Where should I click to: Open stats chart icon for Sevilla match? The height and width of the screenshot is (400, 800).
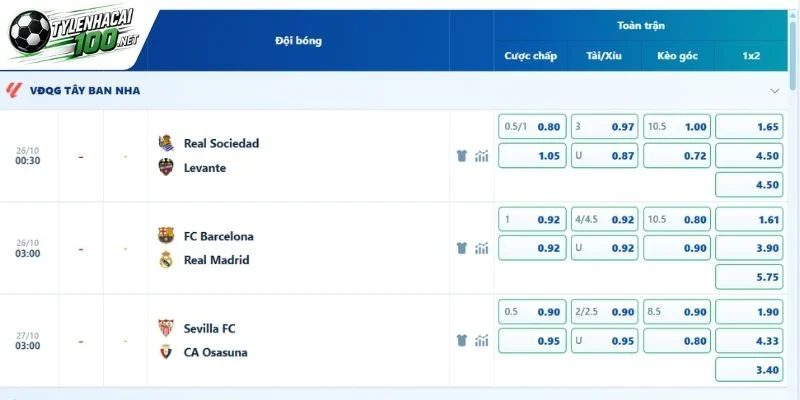coord(482,340)
